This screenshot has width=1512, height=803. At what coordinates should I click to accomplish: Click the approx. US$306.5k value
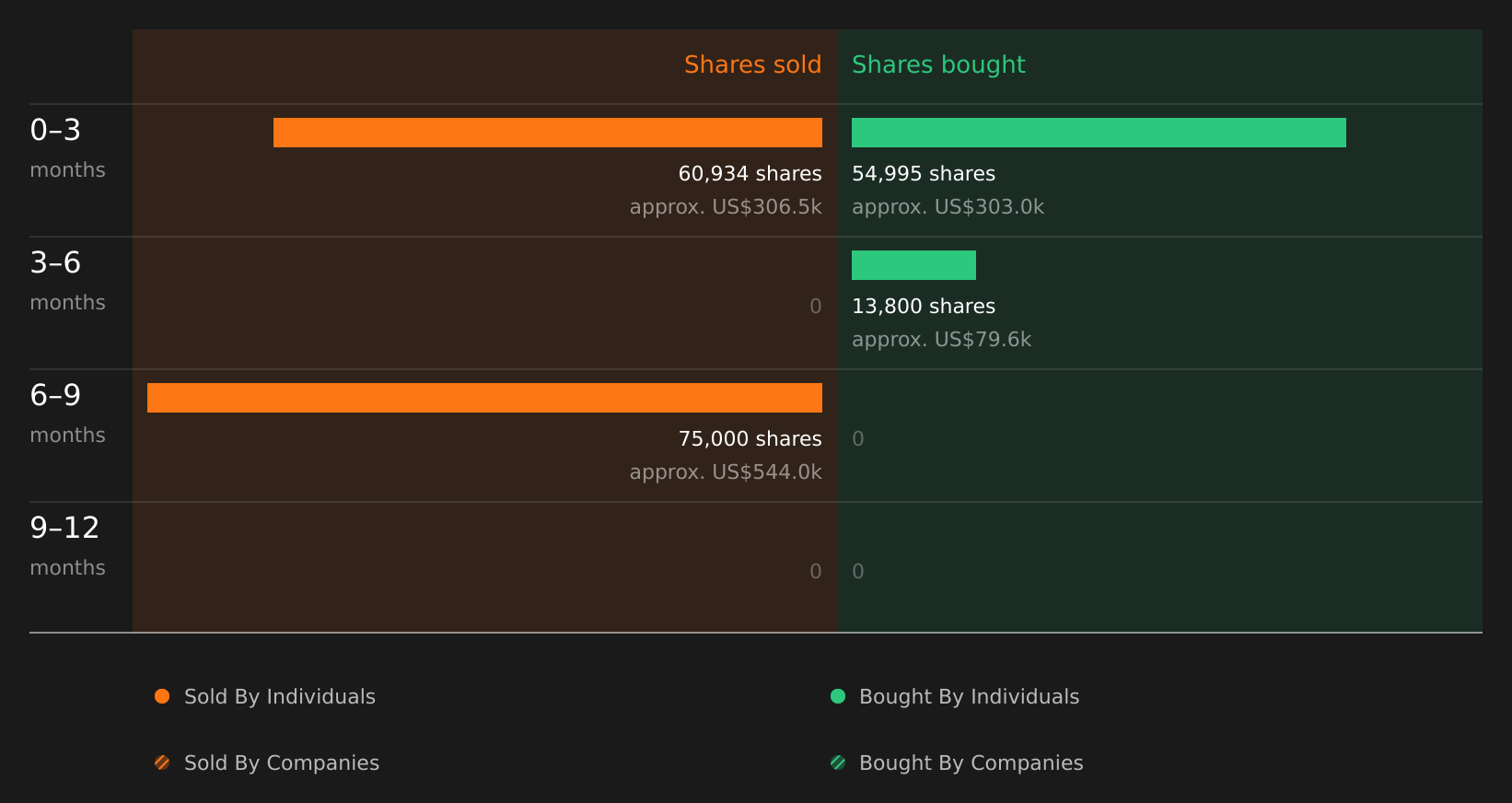pos(726,207)
